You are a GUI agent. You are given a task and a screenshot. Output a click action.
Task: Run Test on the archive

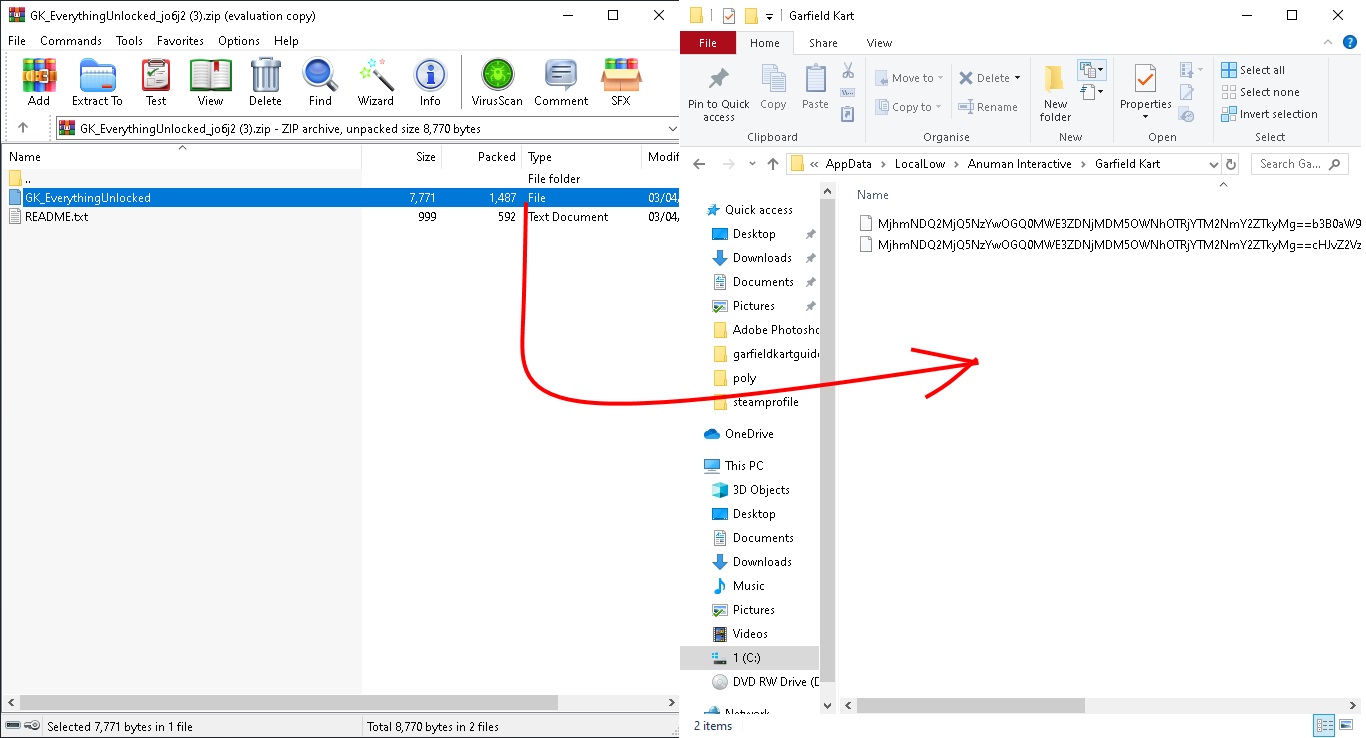[x=156, y=82]
